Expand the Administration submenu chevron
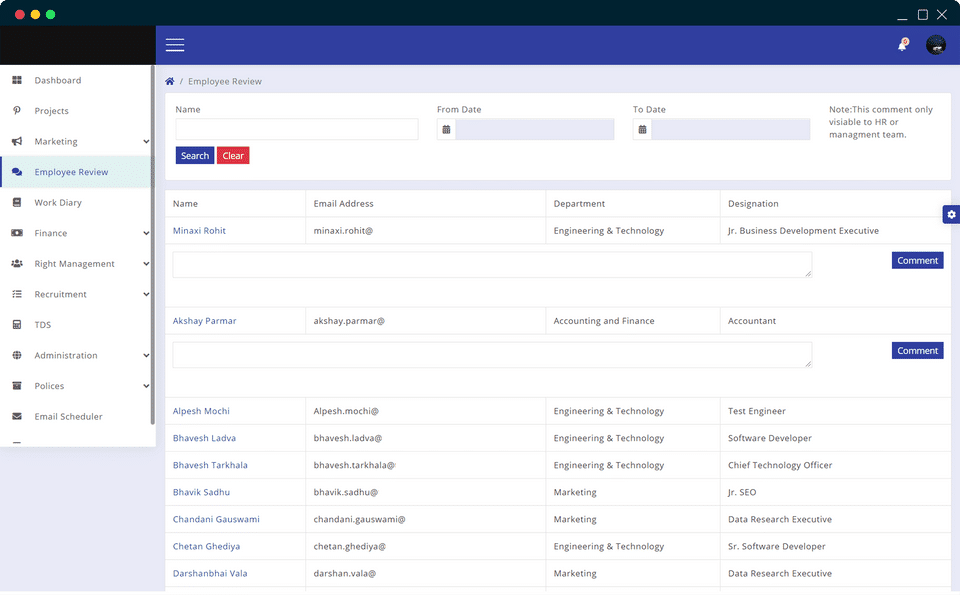This screenshot has width=960, height=595. (146, 356)
